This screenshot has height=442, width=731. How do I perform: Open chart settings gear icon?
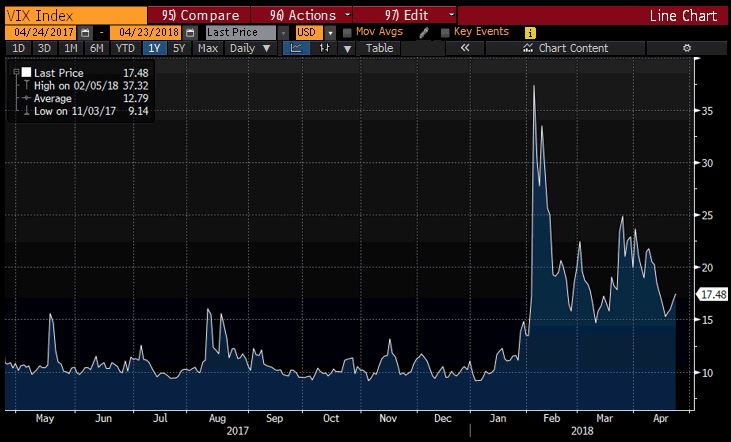click(x=686, y=48)
